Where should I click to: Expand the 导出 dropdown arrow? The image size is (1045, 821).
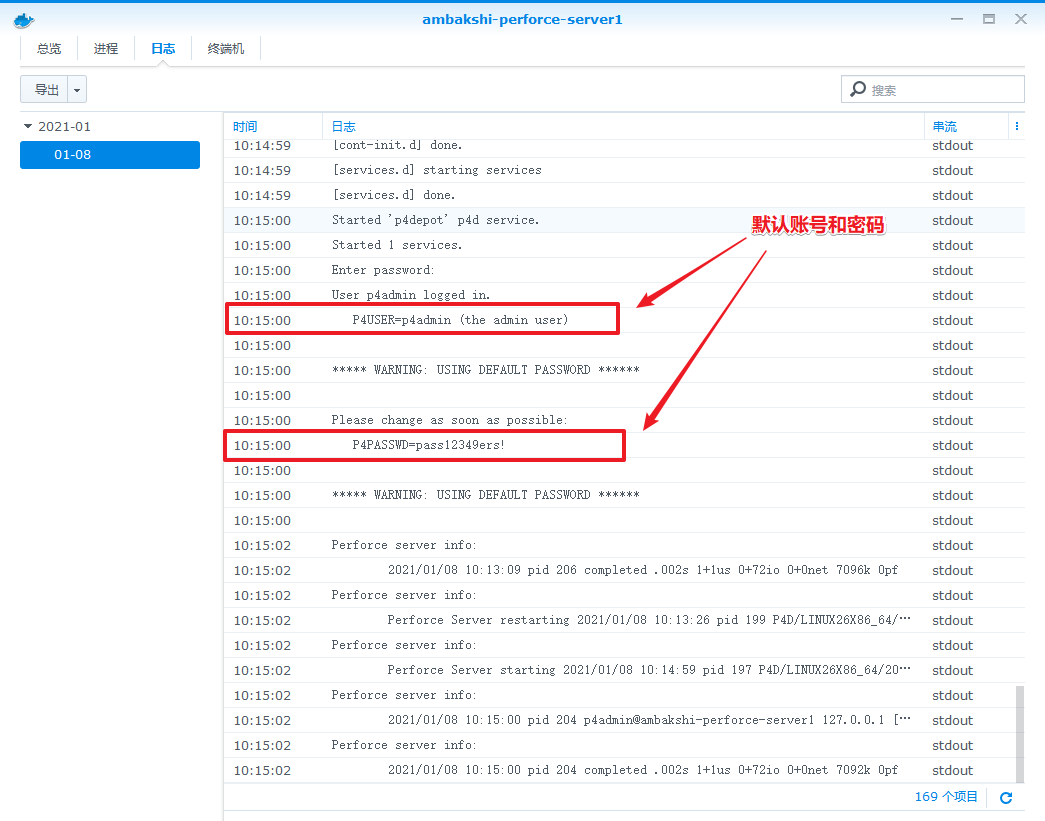point(77,89)
